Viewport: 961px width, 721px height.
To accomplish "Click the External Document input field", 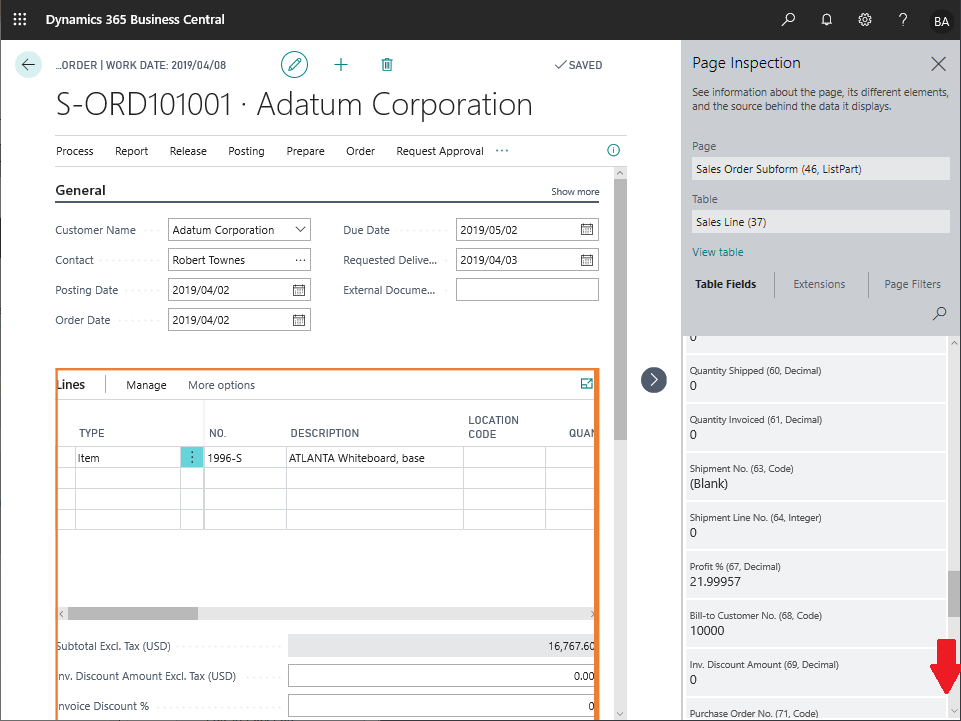I will (x=527, y=290).
